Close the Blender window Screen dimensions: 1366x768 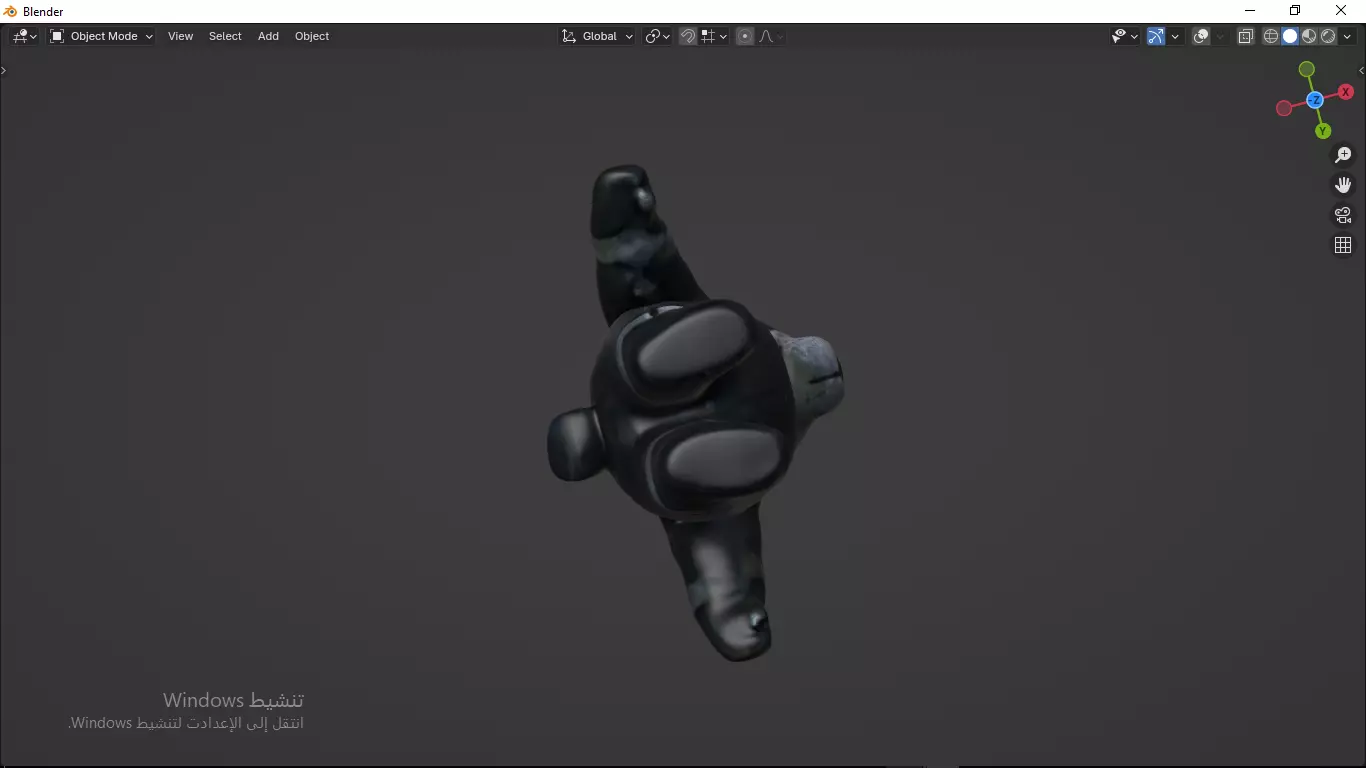[x=1341, y=11]
